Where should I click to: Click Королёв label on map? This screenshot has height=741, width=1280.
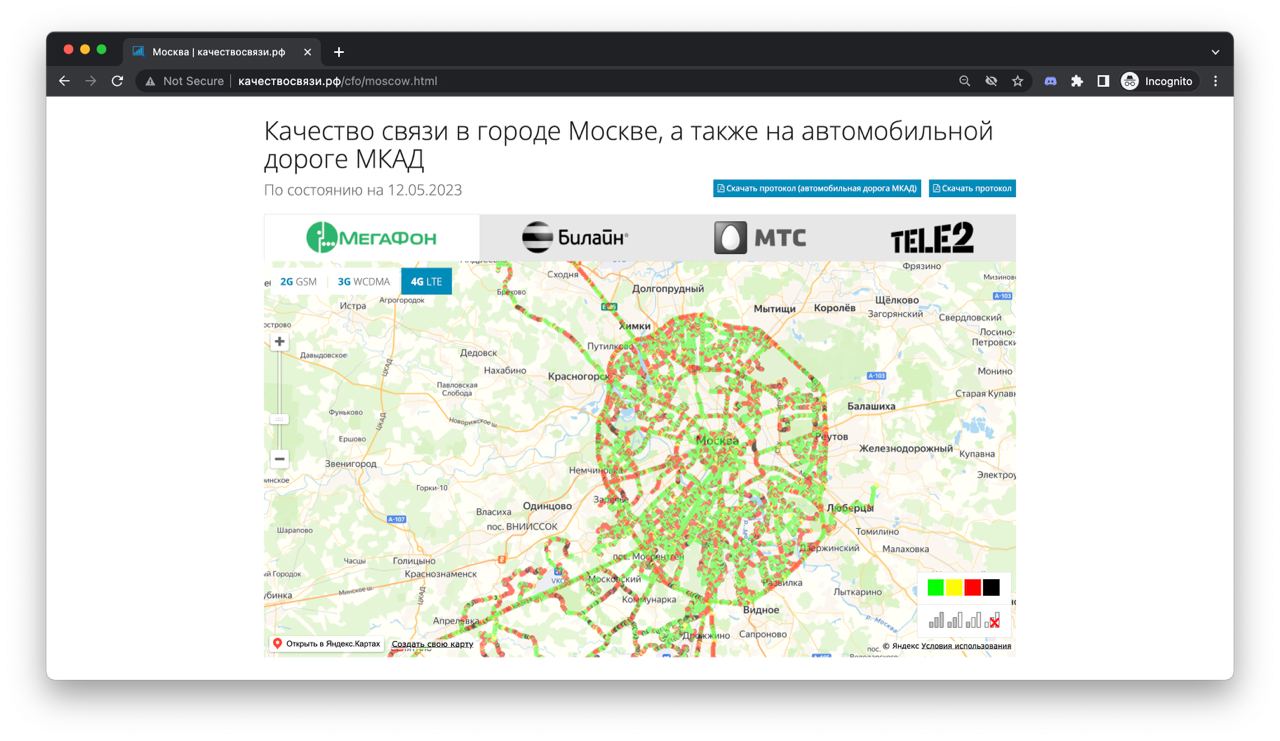(x=834, y=309)
